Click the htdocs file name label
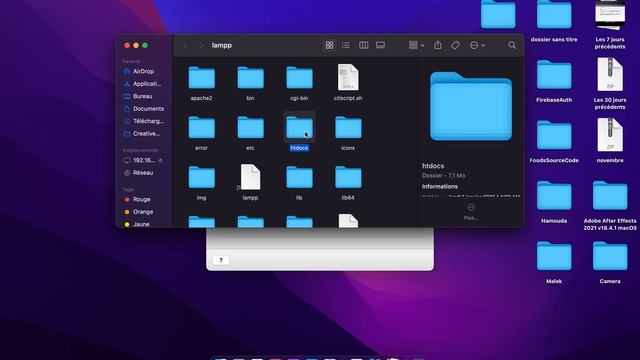640x360 pixels. coord(299,148)
